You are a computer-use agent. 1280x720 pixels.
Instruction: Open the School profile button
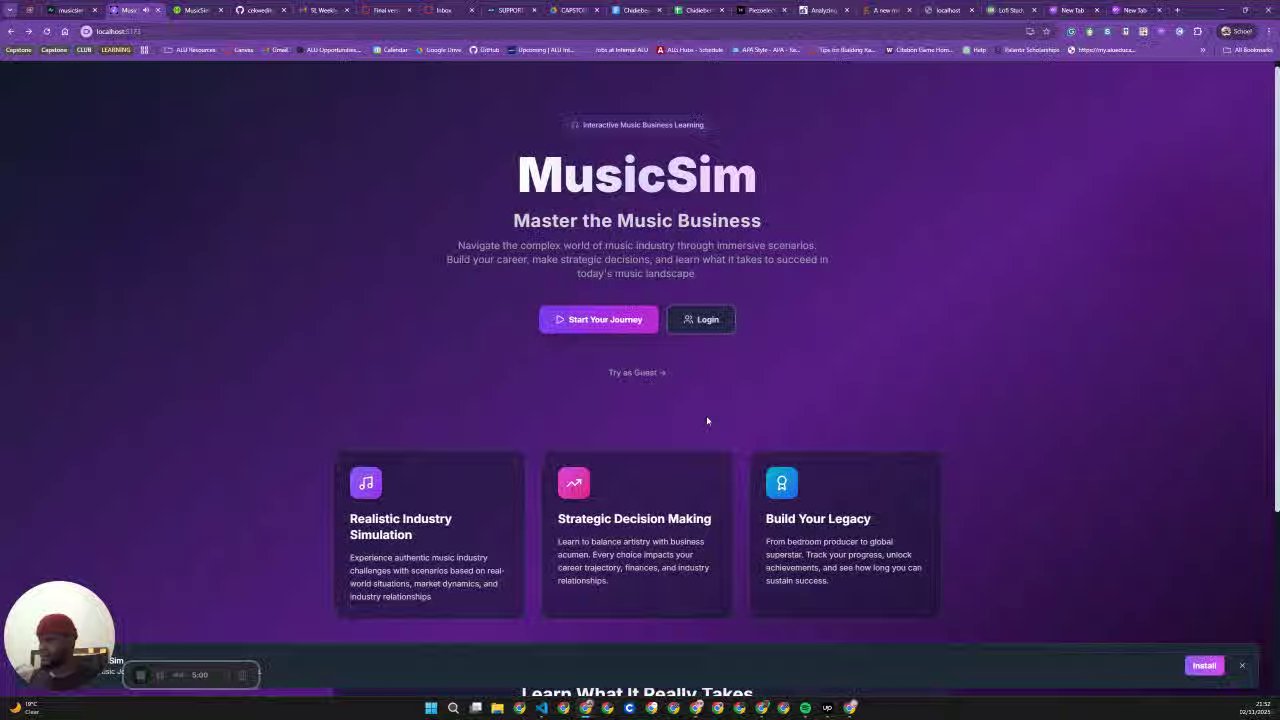[x=1237, y=31]
